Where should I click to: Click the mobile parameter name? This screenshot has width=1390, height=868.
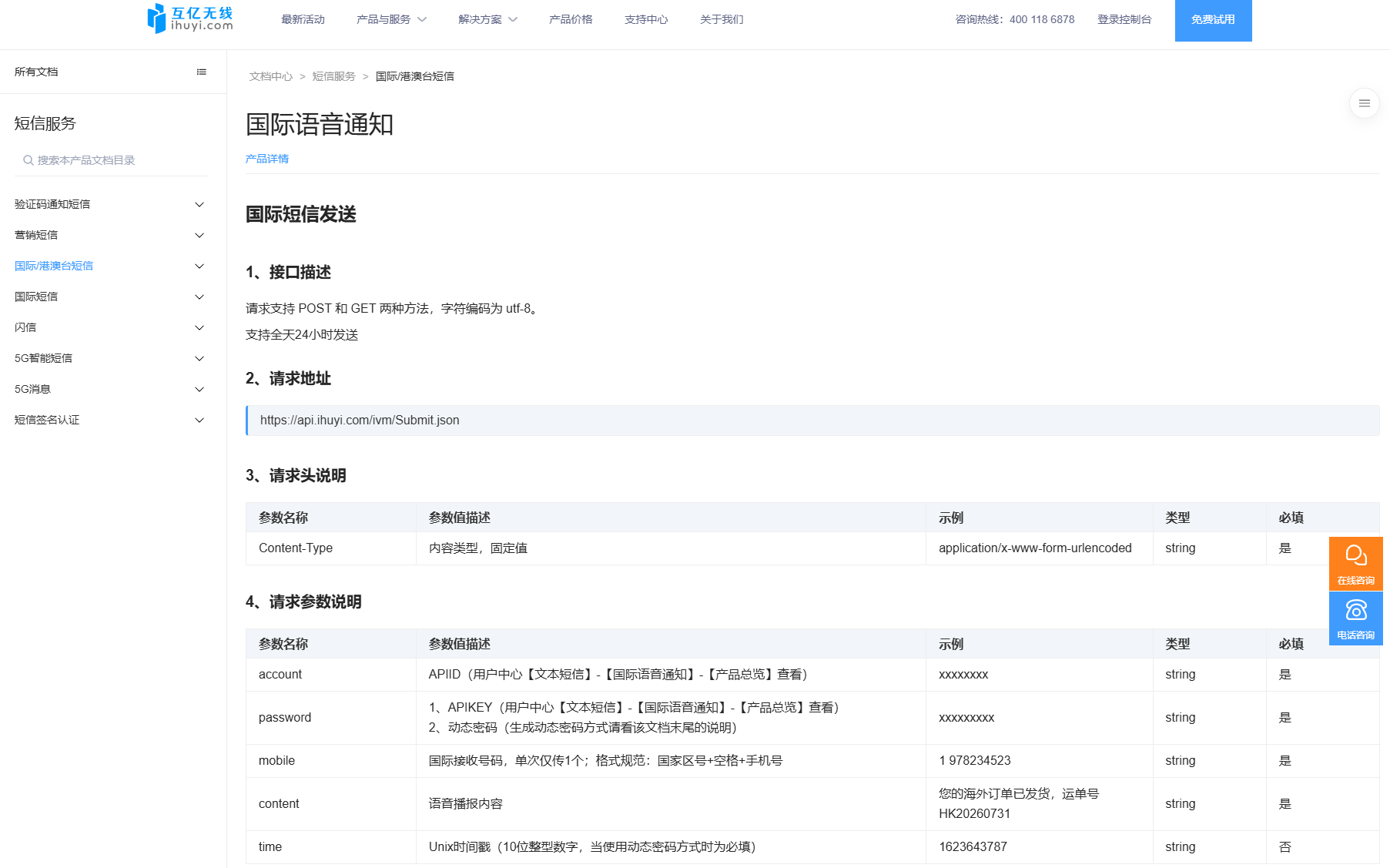(276, 760)
